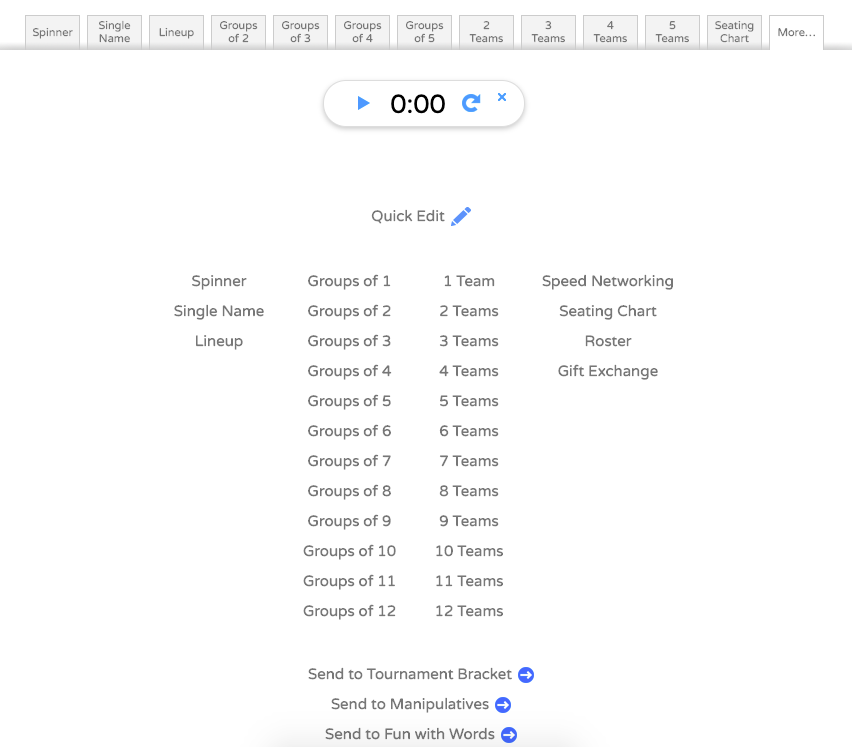This screenshot has width=852, height=747.
Task: Pick 2 Teams in the list
Action: click(469, 311)
